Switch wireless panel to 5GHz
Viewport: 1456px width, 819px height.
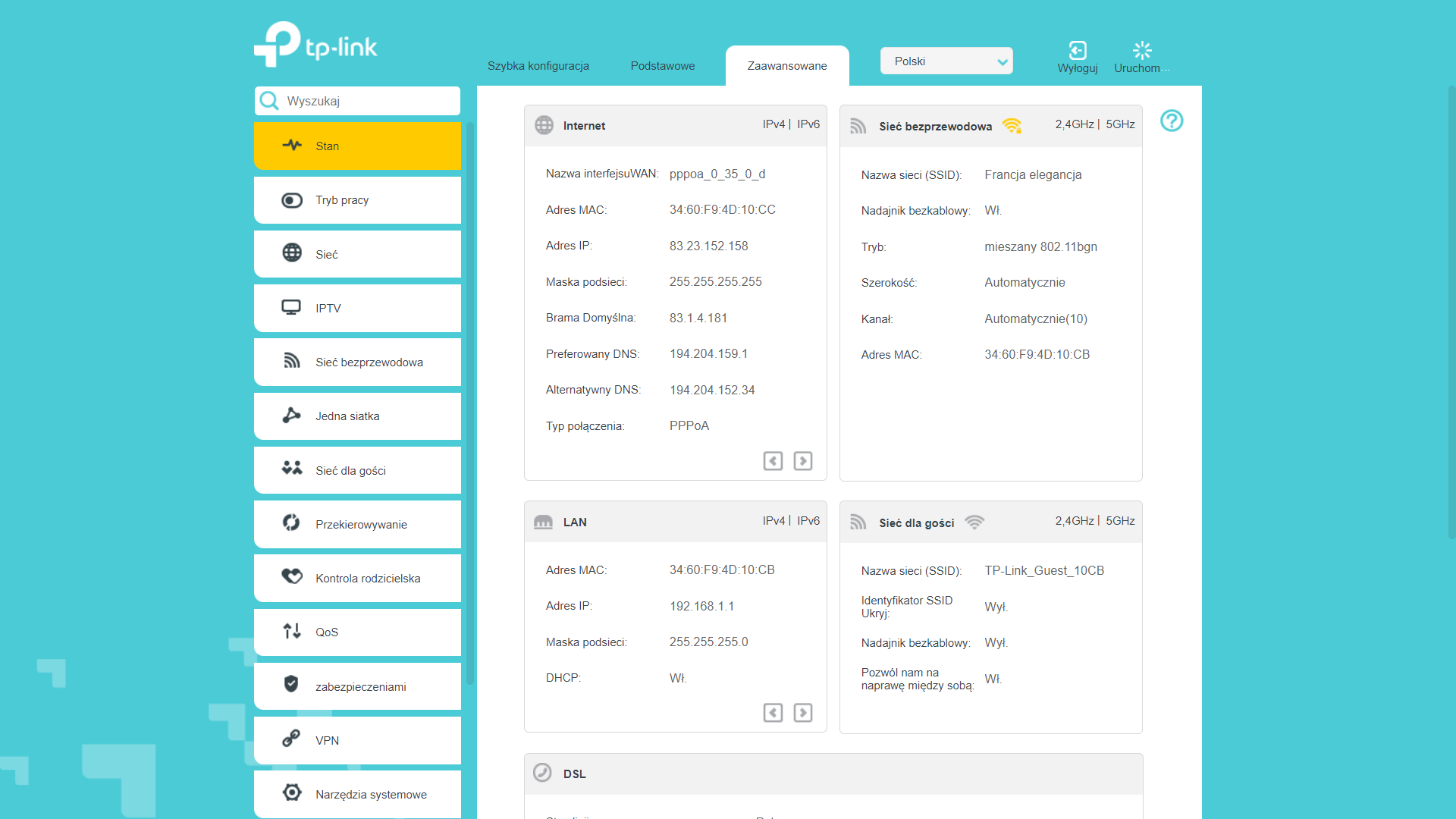coord(1120,124)
